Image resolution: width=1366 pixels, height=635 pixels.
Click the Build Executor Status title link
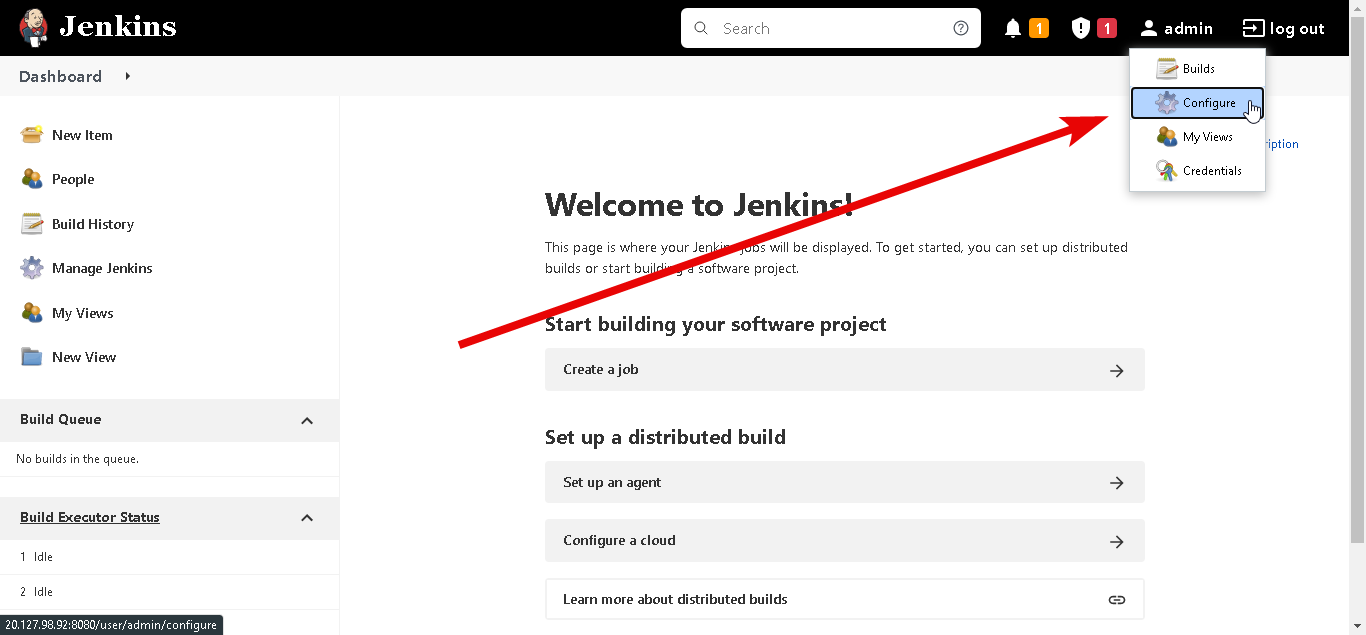coord(90,517)
